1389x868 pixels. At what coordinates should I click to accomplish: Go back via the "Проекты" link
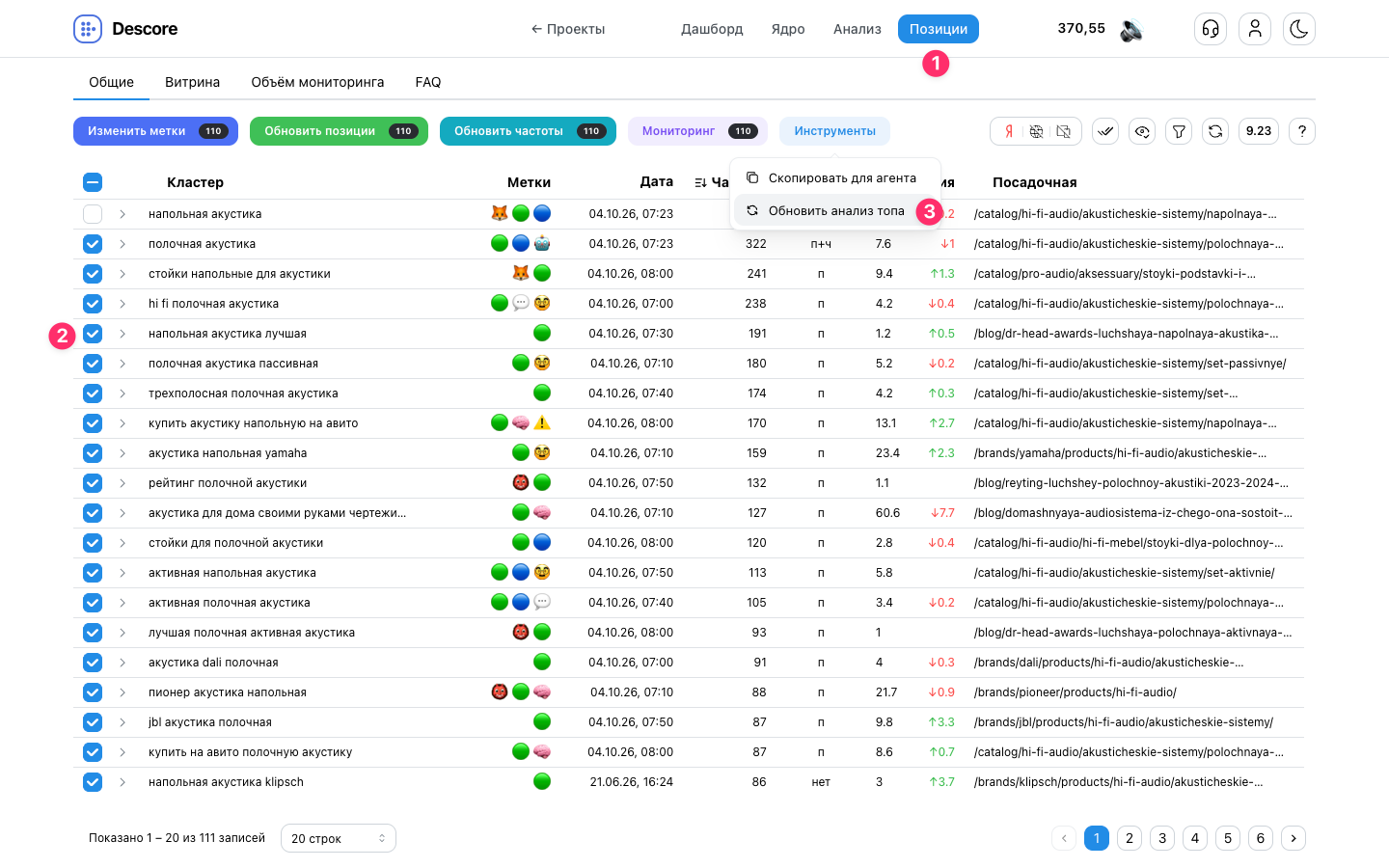(x=568, y=29)
